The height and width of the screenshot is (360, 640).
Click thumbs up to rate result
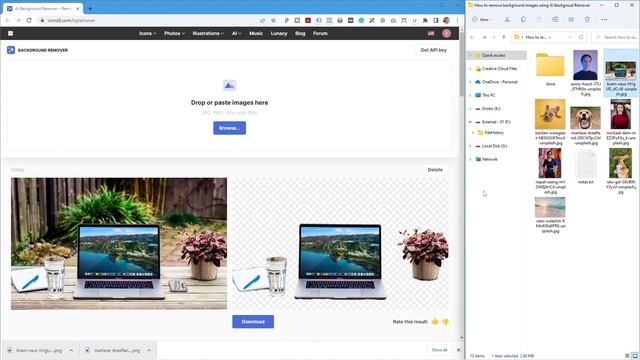[435, 322]
